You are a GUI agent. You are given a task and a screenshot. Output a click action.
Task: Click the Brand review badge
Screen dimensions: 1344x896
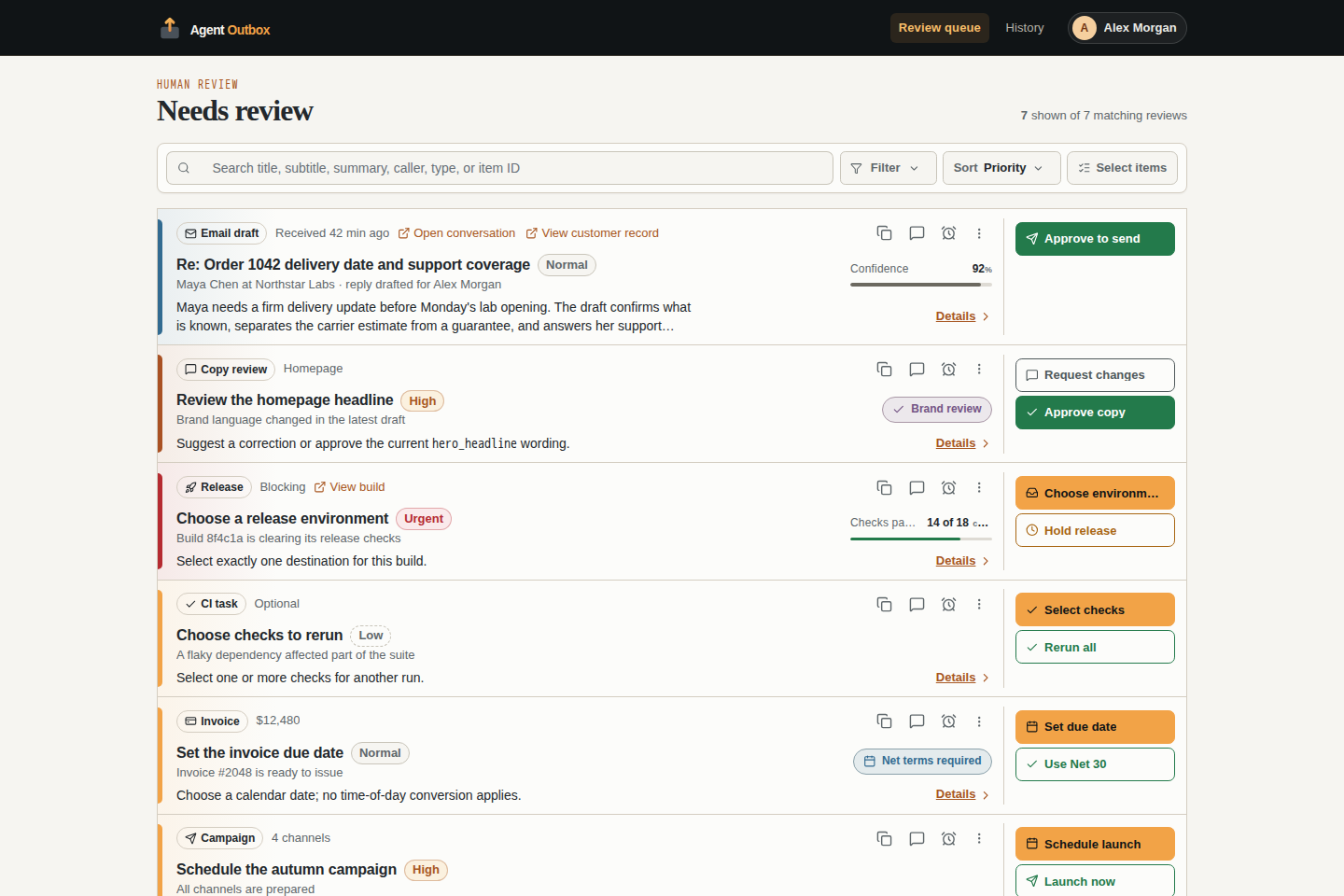(937, 409)
